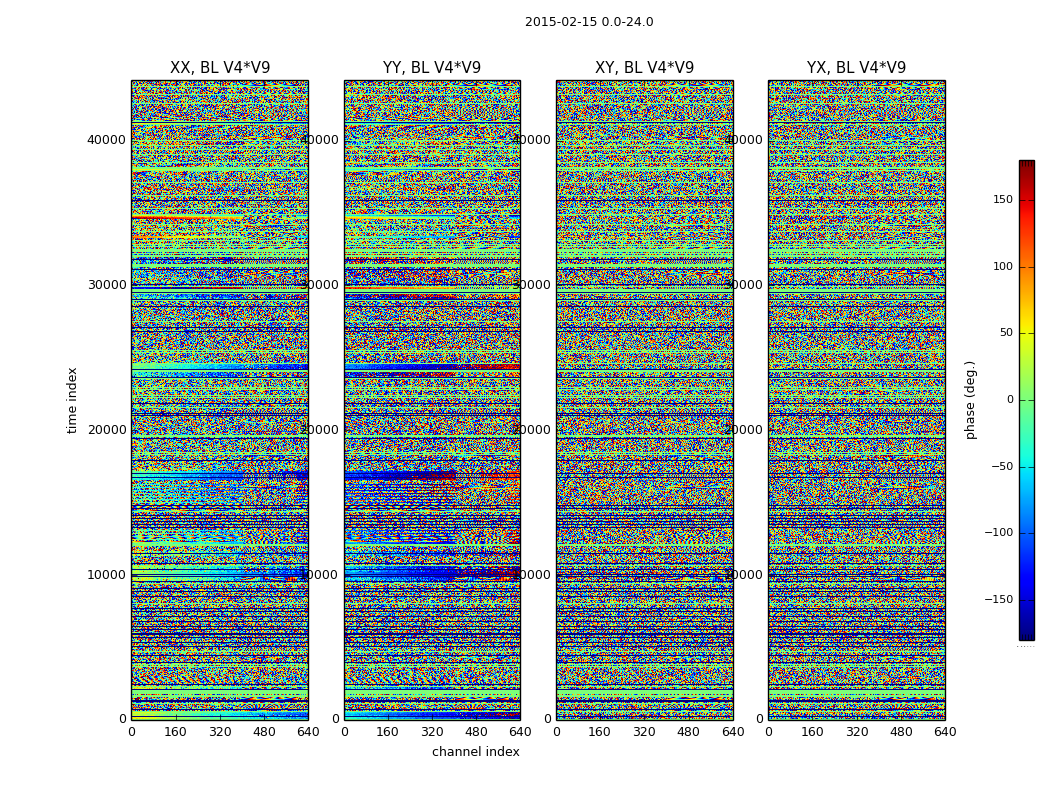This screenshot has width=1050, height=800.
Task: Click the phase colorbar near -150 degrees
Action: click(x=1027, y=599)
